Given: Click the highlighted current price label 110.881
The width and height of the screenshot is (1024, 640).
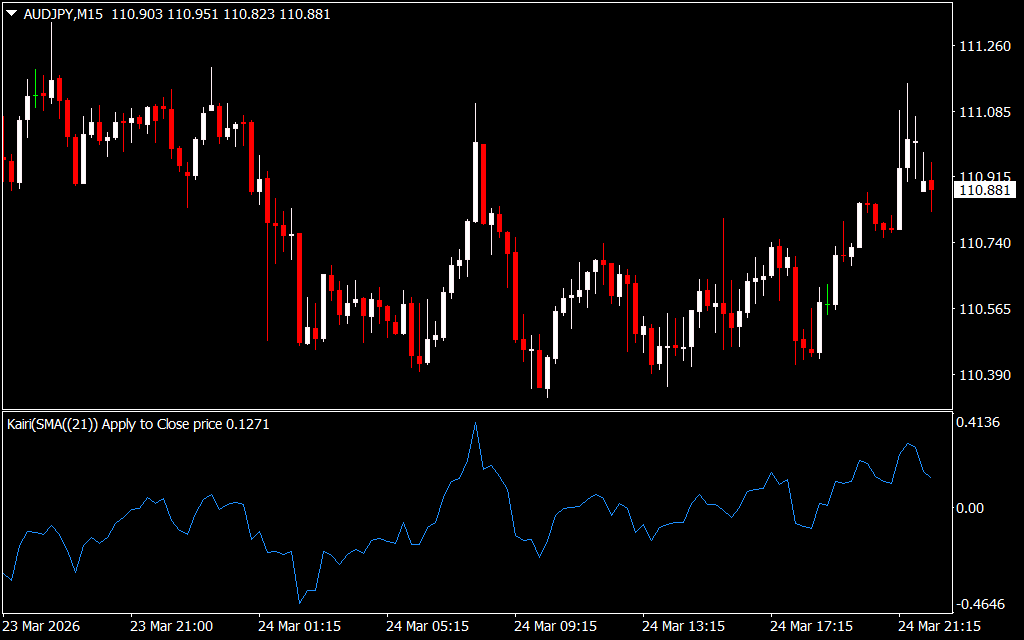Looking at the screenshot, I should click(985, 190).
